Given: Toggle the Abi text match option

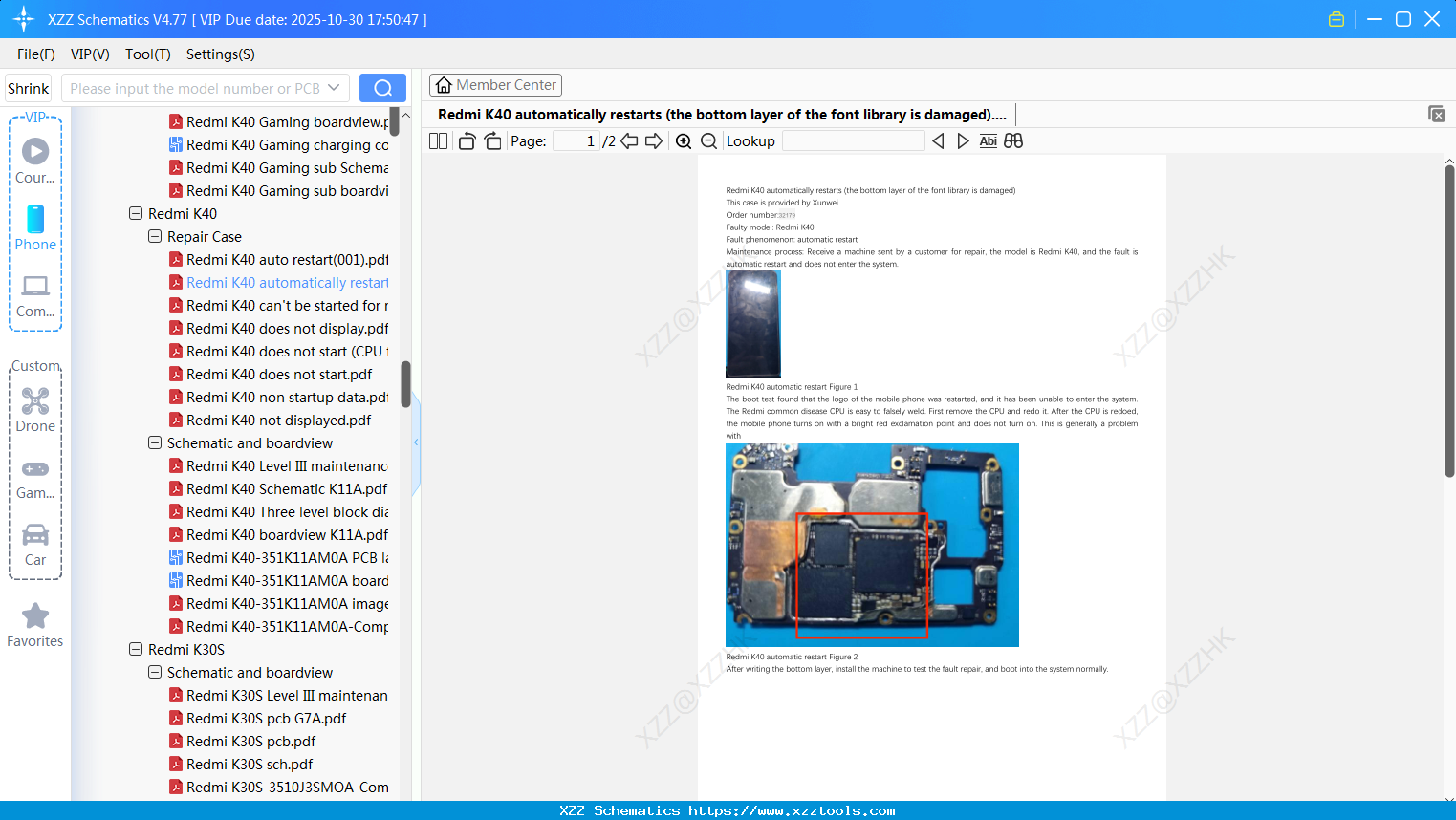Looking at the screenshot, I should pyautogui.click(x=989, y=141).
